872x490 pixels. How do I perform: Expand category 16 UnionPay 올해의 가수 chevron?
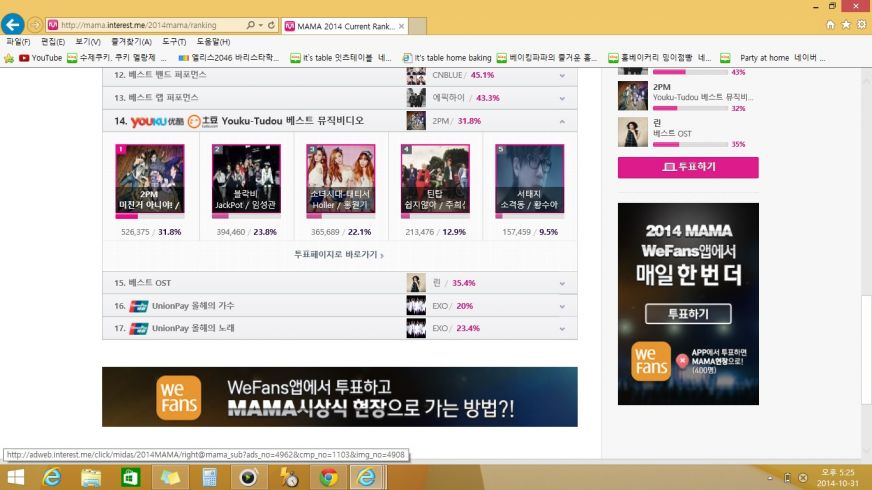[562, 306]
